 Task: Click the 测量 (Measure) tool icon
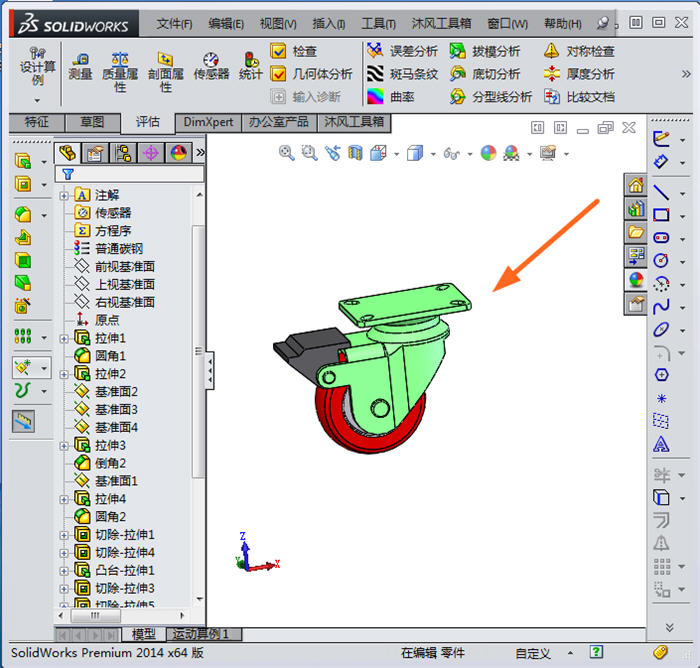pos(80,66)
